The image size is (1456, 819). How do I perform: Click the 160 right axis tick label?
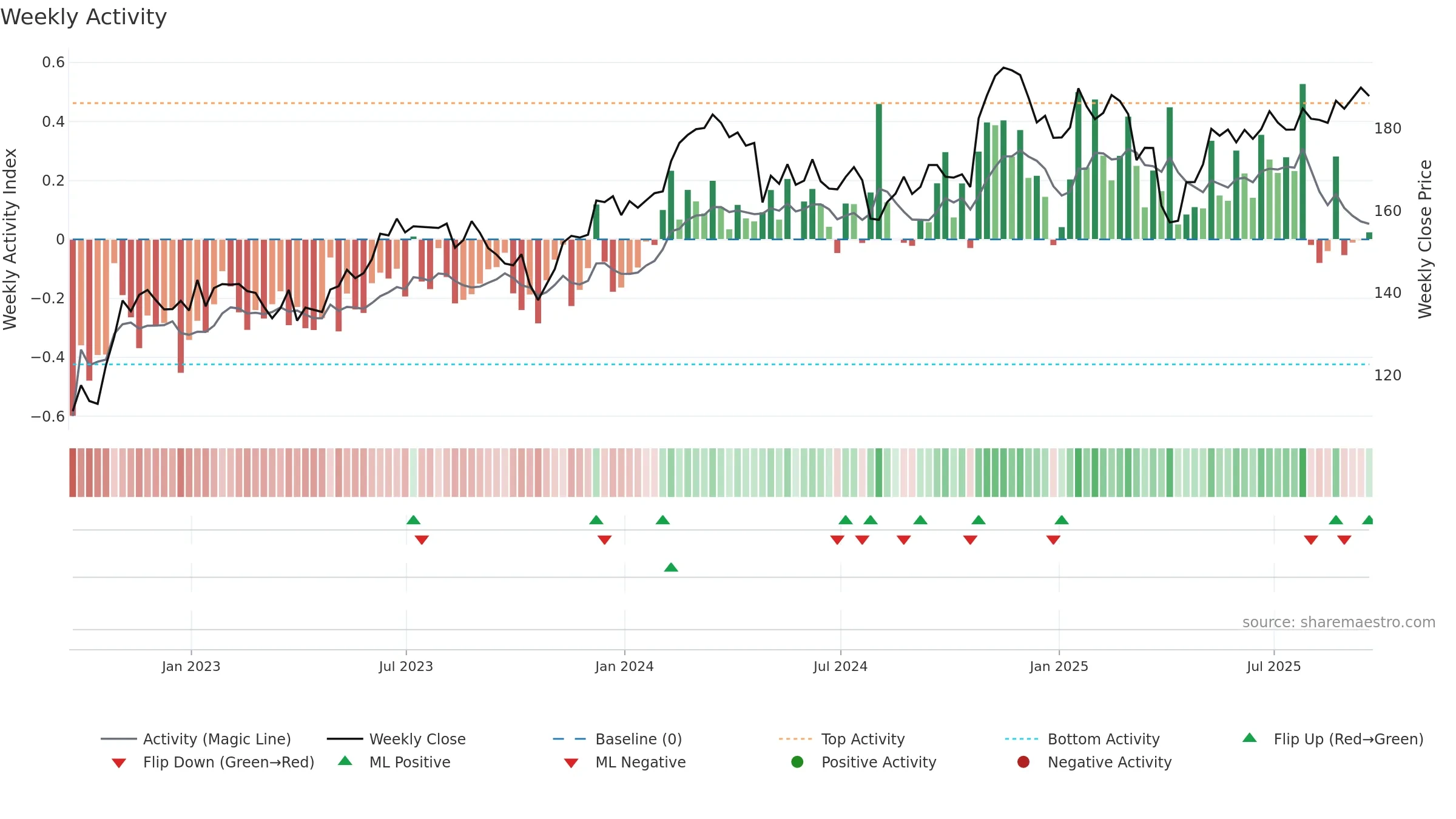[x=1388, y=211]
